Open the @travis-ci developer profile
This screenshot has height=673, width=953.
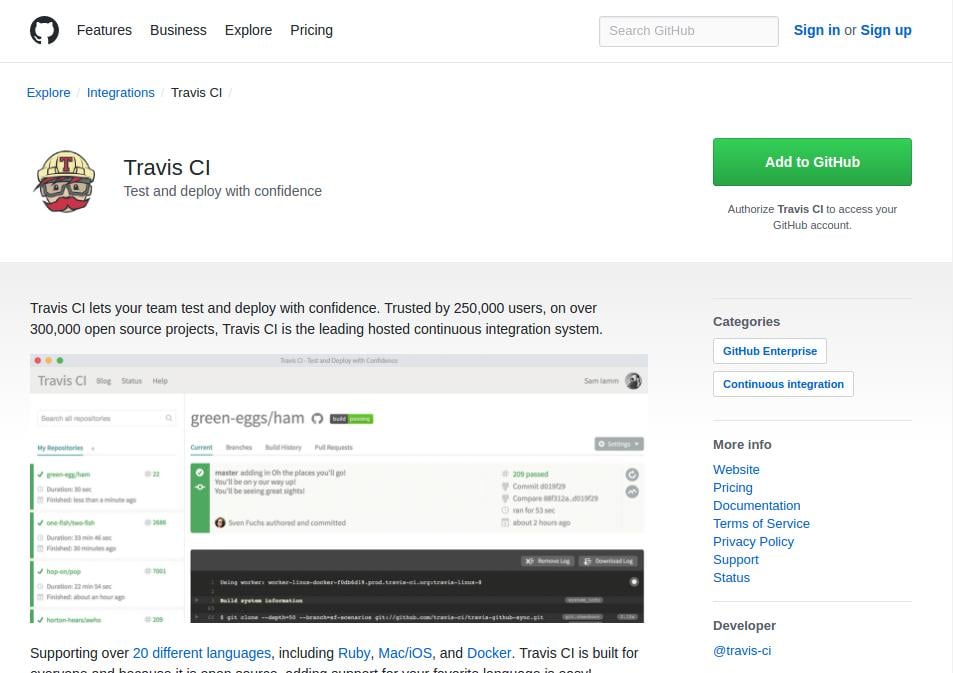pos(741,651)
